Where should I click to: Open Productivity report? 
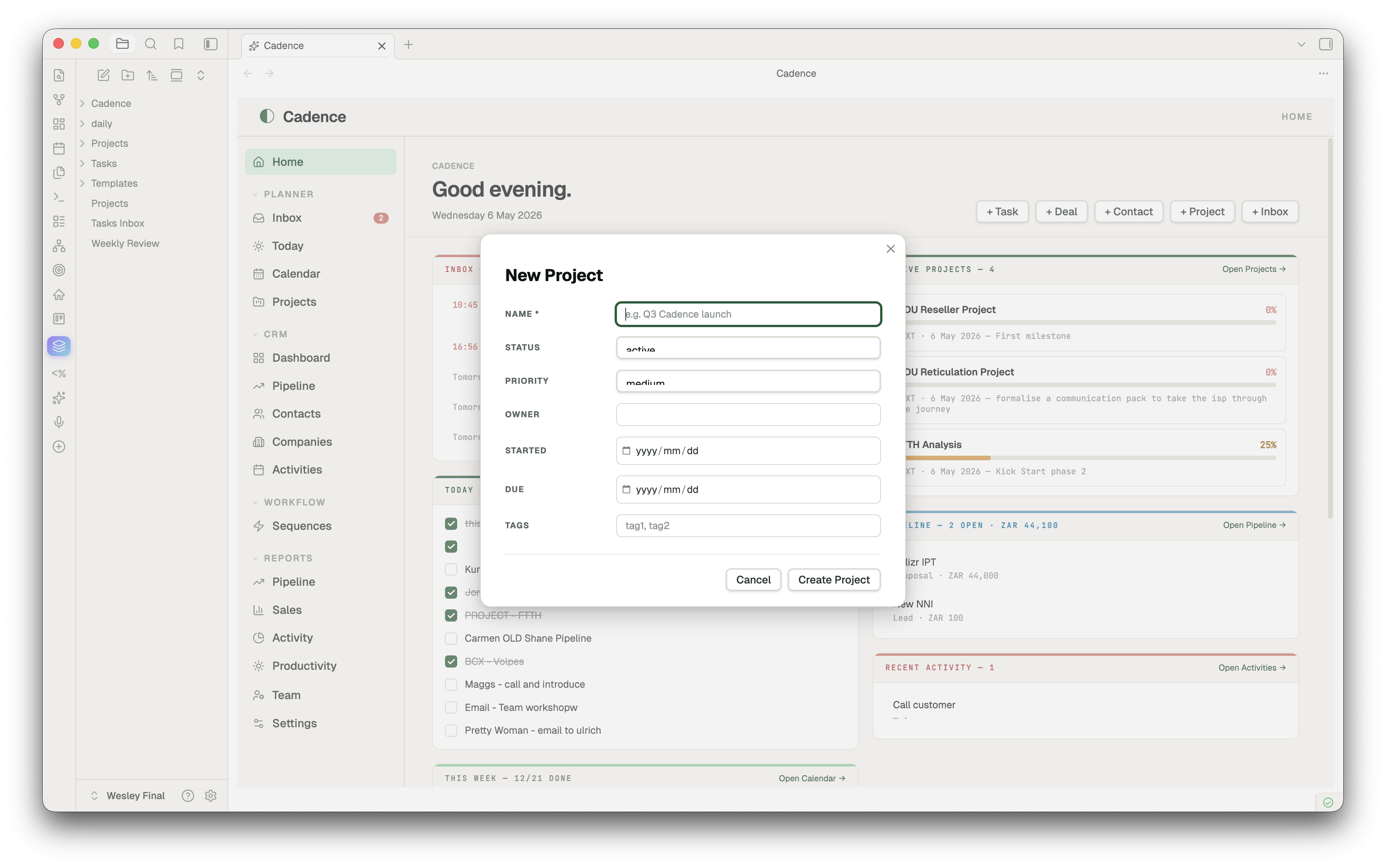click(x=320, y=666)
